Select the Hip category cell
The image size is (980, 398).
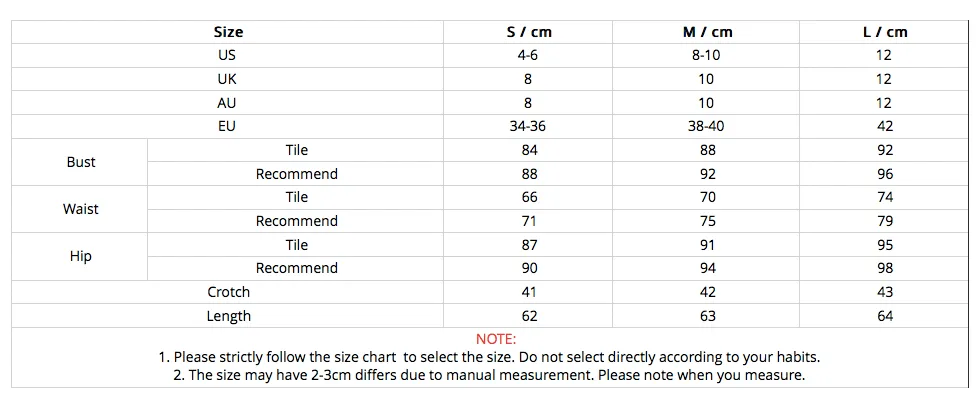pos(81,257)
